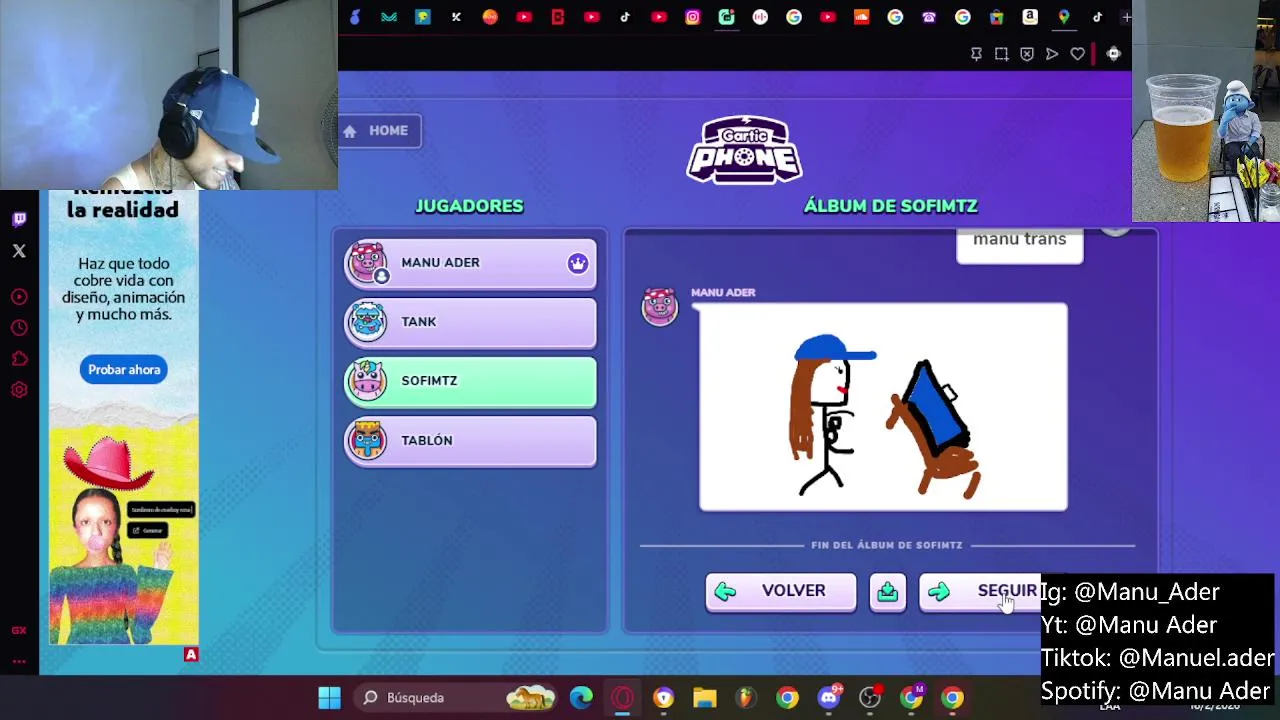Open OBS Studio from the taskbar
Image resolution: width=1280 pixels, height=720 pixels.
point(870,698)
